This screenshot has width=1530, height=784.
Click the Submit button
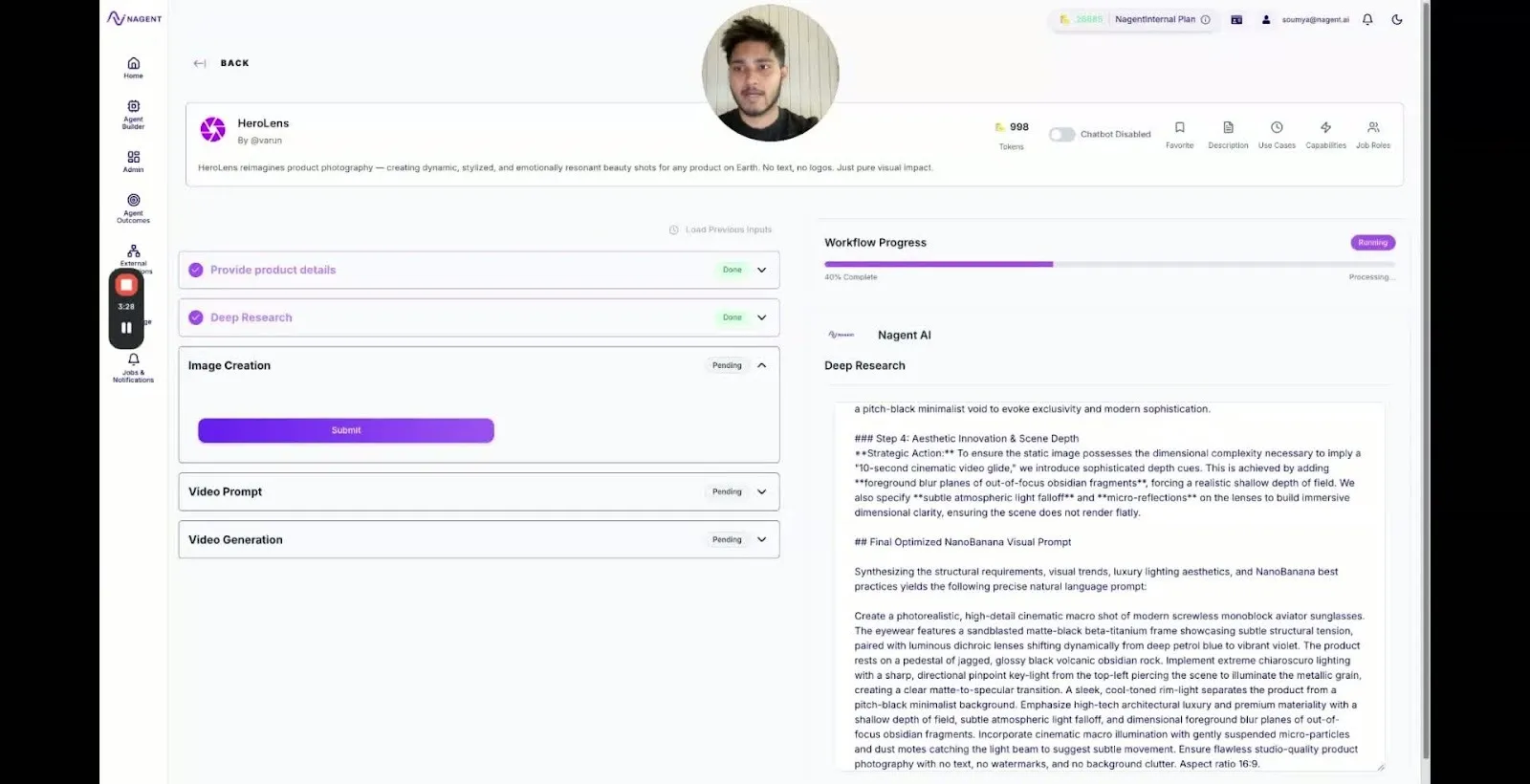tap(346, 430)
